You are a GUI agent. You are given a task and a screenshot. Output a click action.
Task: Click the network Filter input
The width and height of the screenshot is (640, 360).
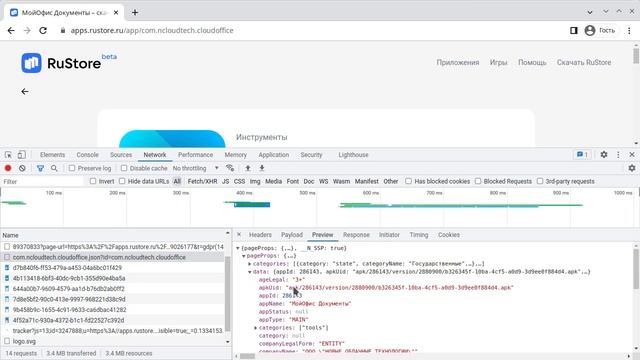42,181
